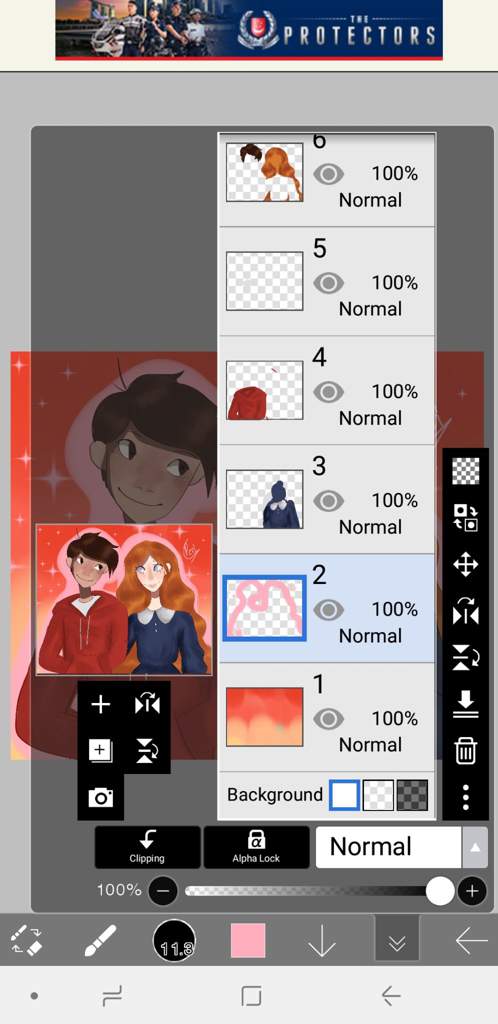
Task: Turn on Alpha Lock
Action: [257, 847]
